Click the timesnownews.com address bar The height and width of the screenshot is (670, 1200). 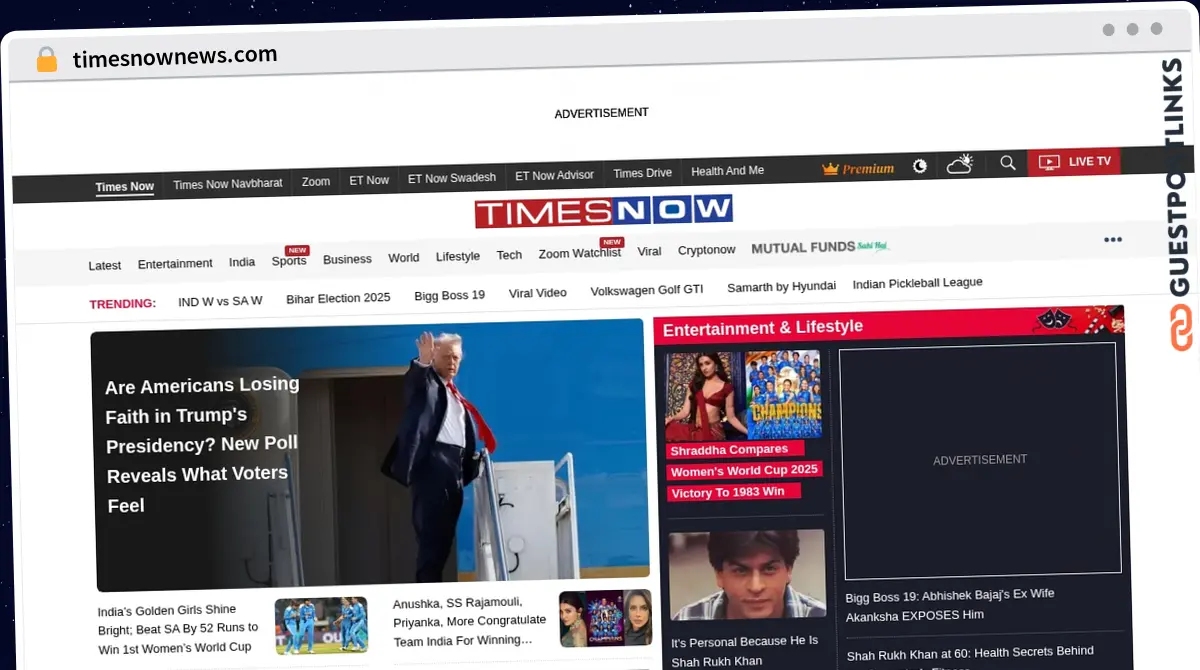175,57
